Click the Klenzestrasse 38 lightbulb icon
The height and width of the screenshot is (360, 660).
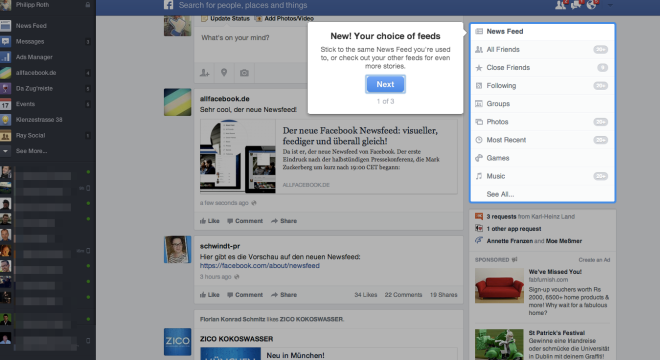pyautogui.click(x=5, y=120)
